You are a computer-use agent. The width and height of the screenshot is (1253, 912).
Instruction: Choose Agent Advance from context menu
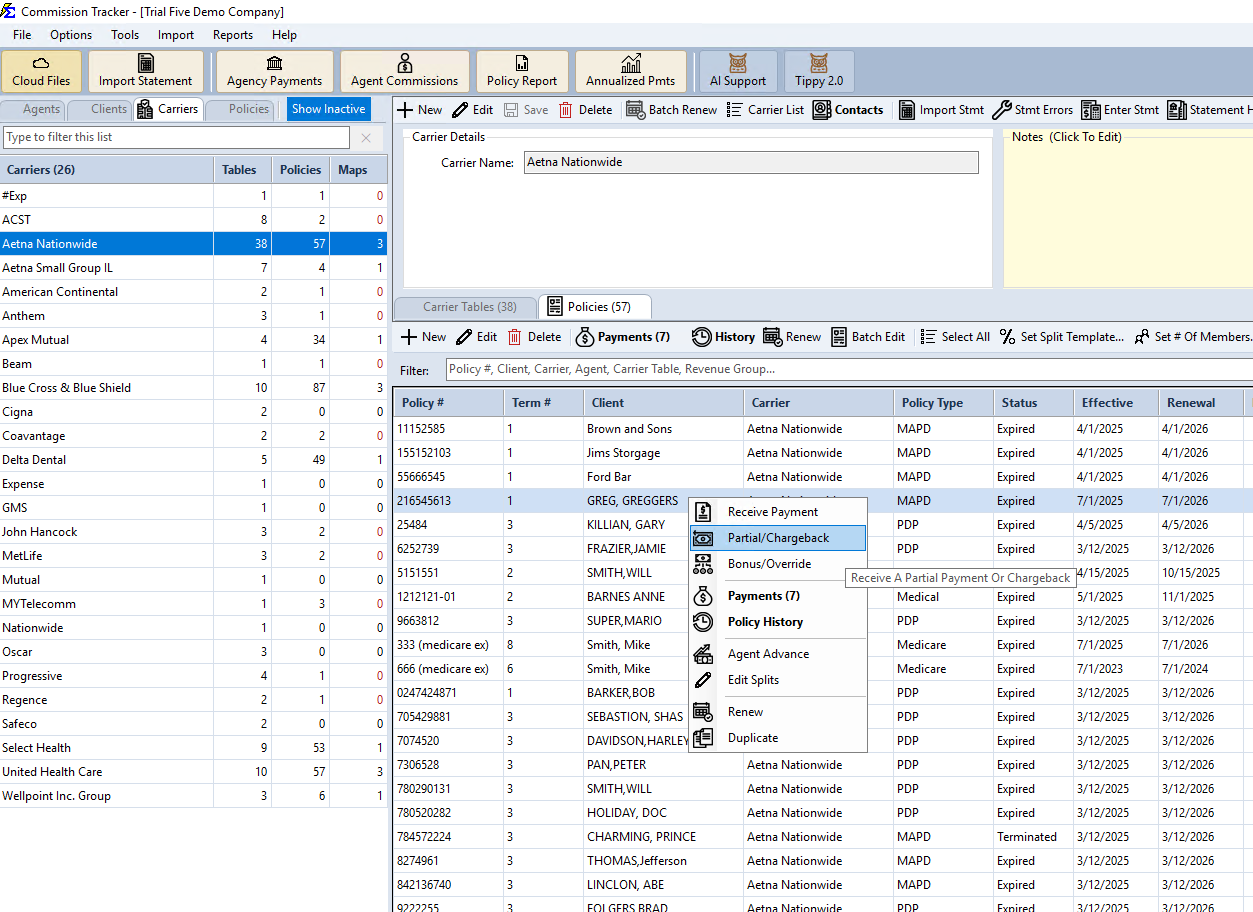coord(777,654)
